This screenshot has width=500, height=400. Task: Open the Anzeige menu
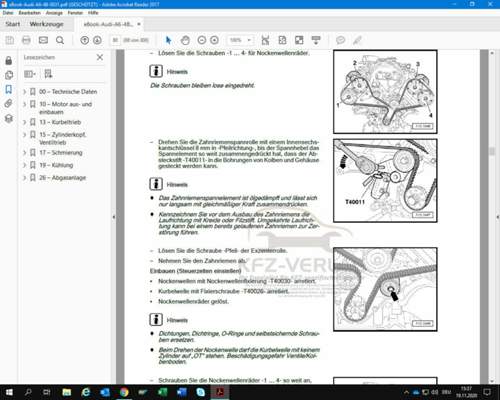[54, 13]
